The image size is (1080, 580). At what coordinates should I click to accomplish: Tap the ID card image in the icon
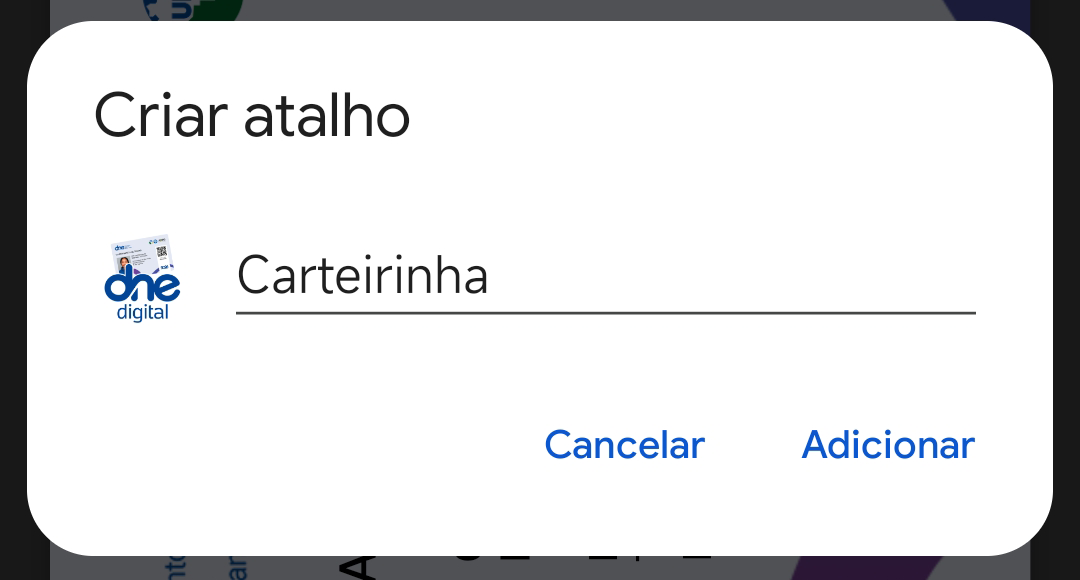tap(146, 256)
